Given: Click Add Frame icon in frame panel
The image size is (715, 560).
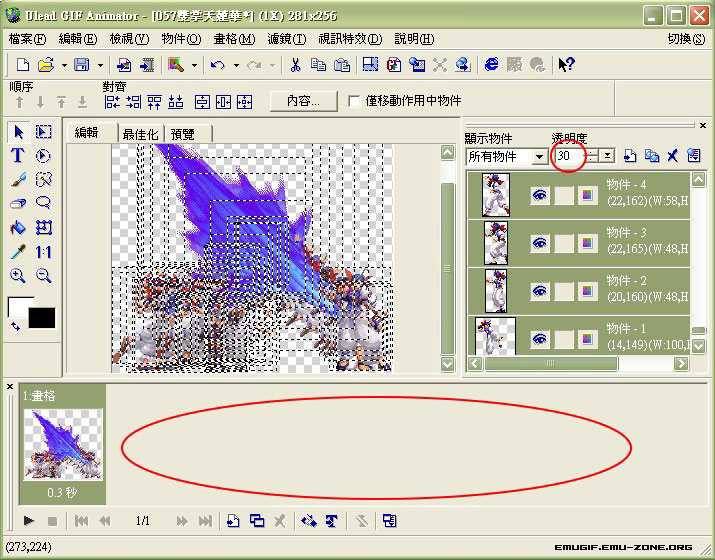Looking at the screenshot, I should [x=233, y=521].
